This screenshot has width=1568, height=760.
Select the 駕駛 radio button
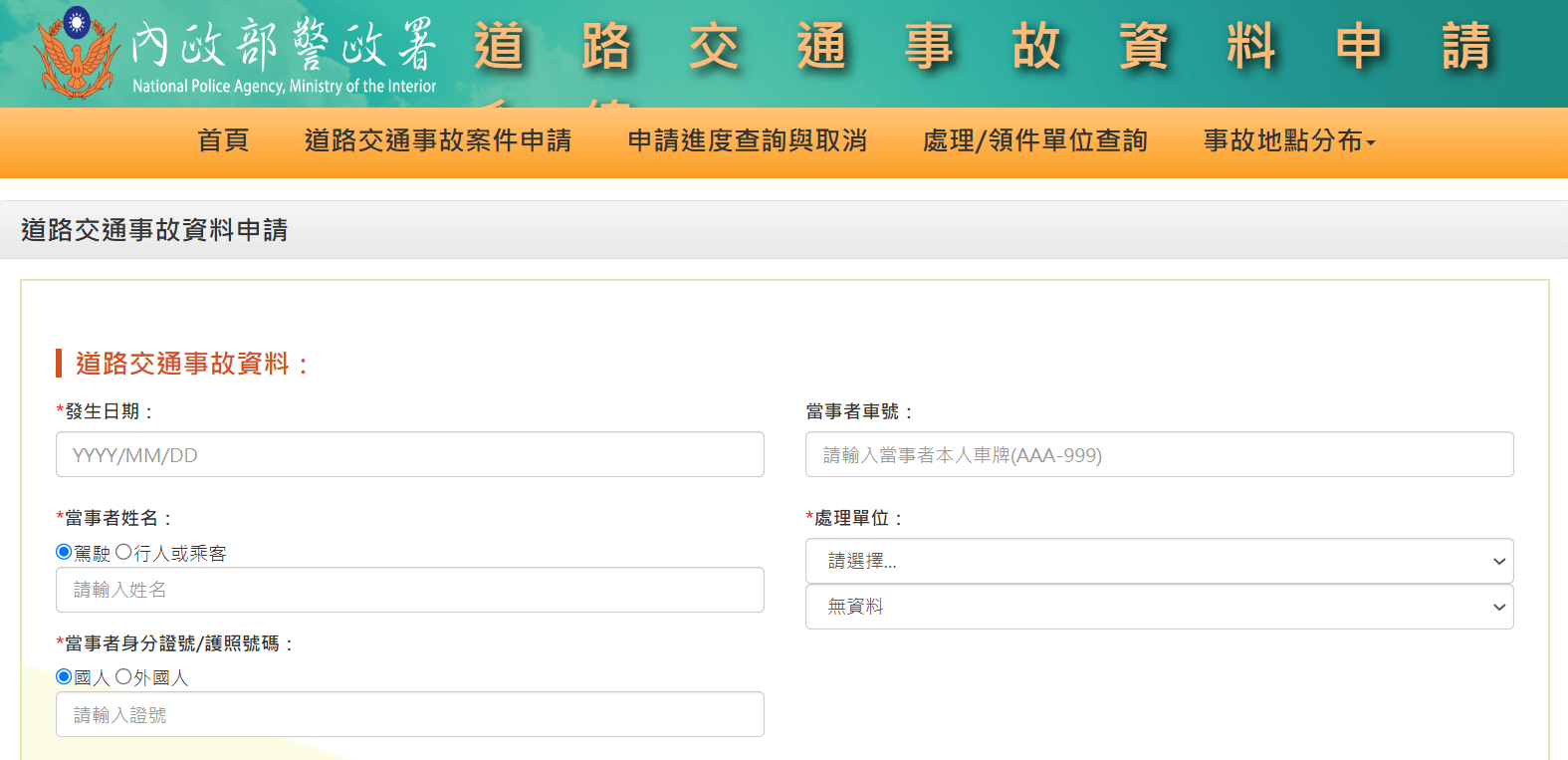[x=64, y=552]
